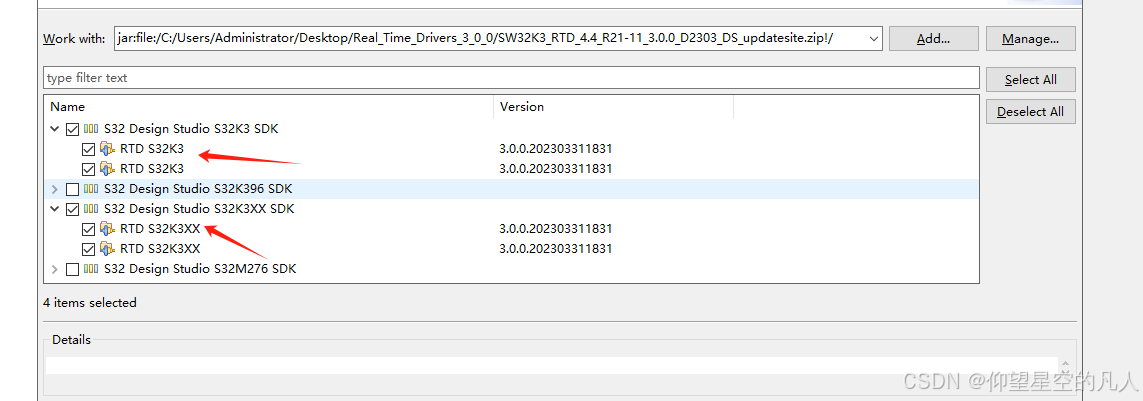Click the category icon beside S32K396 SDK
The height and width of the screenshot is (401, 1143).
(x=91, y=189)
